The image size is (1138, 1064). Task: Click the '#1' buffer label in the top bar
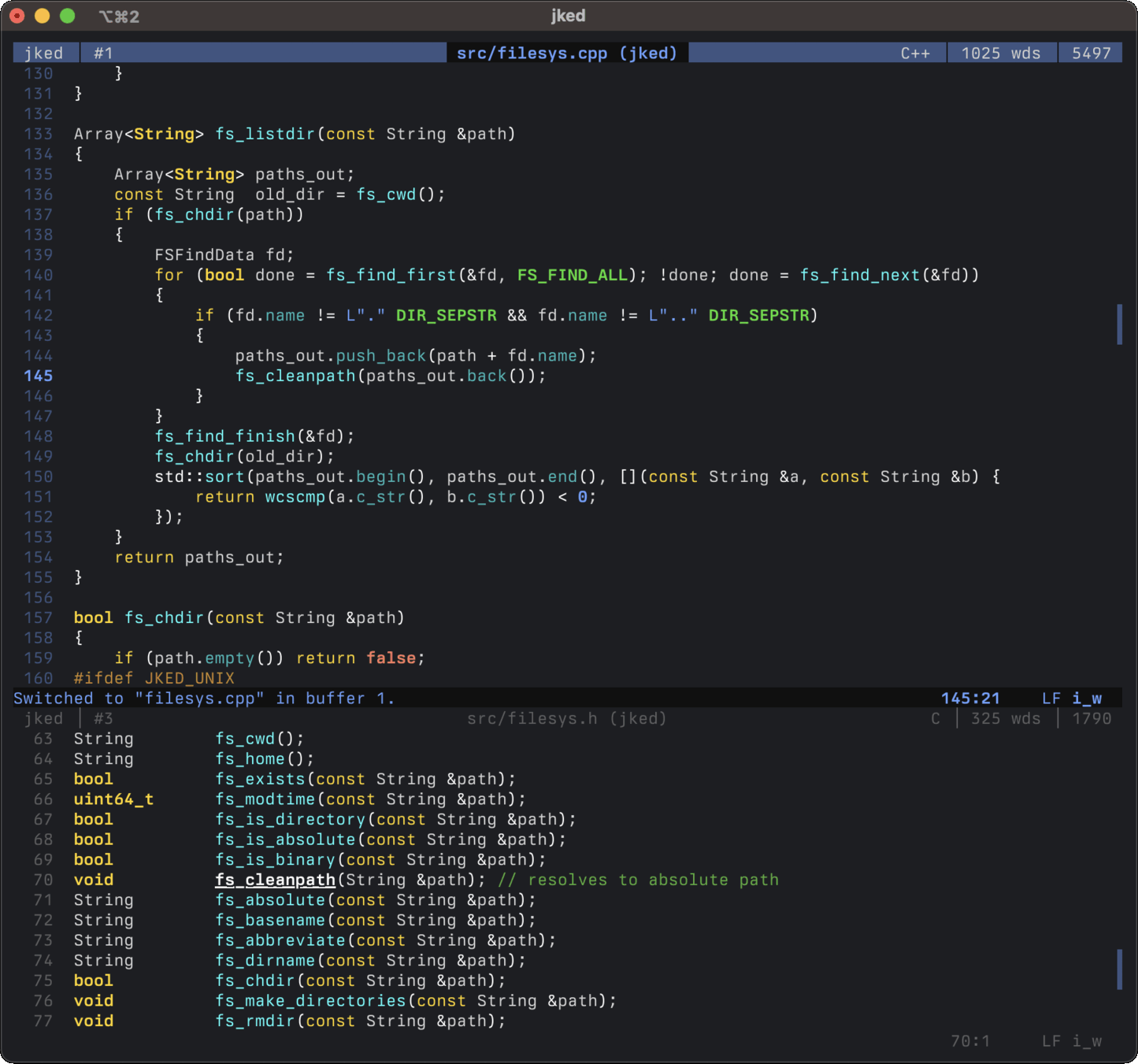103,53
